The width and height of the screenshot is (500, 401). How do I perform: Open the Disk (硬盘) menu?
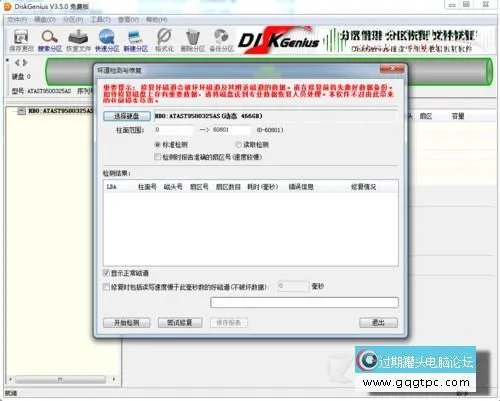tap(45, 20)
